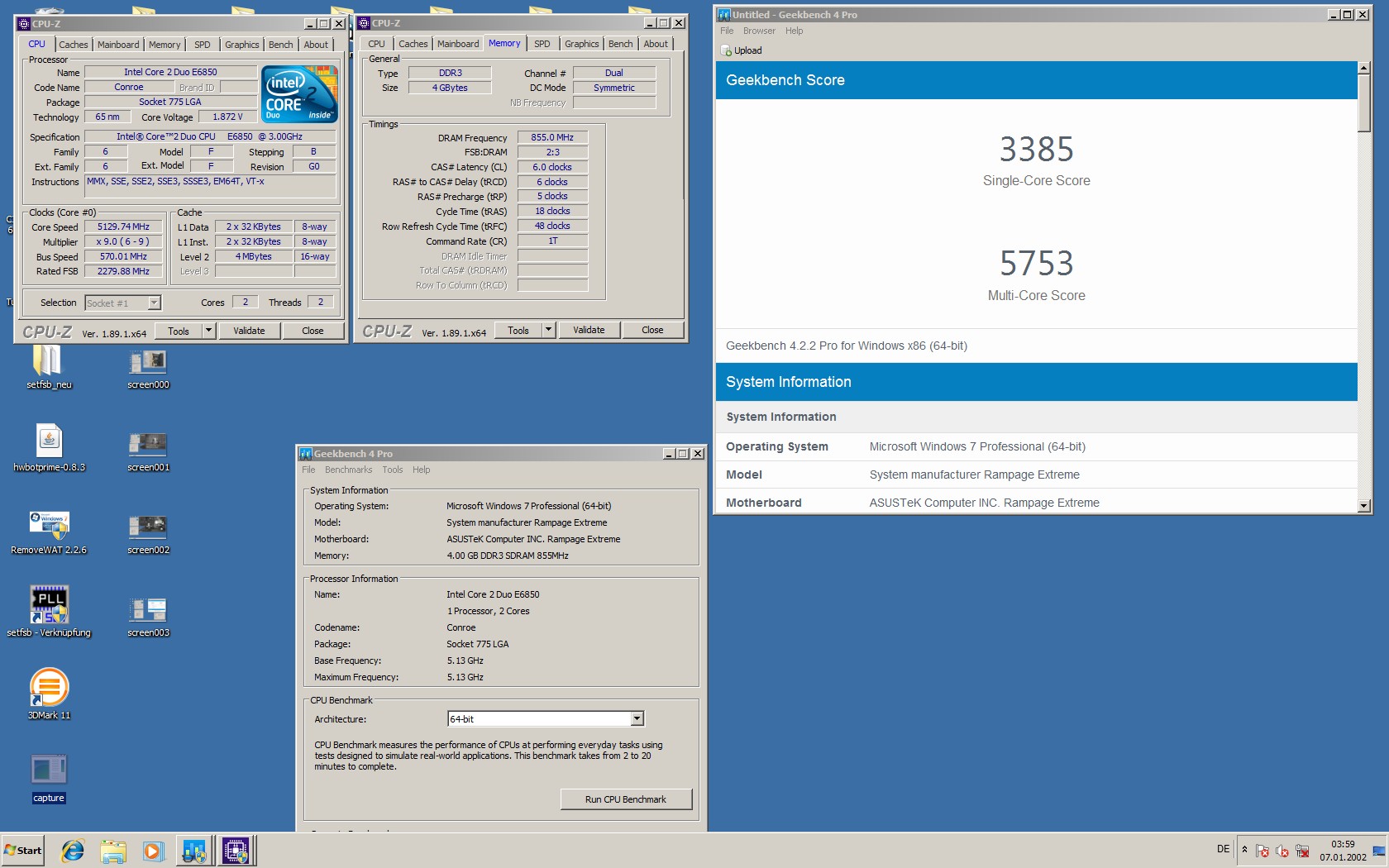Click Tools button in CPU tab window
Image resolution: width=1389 pixels, height=868 pixels.
coord(179,331)
